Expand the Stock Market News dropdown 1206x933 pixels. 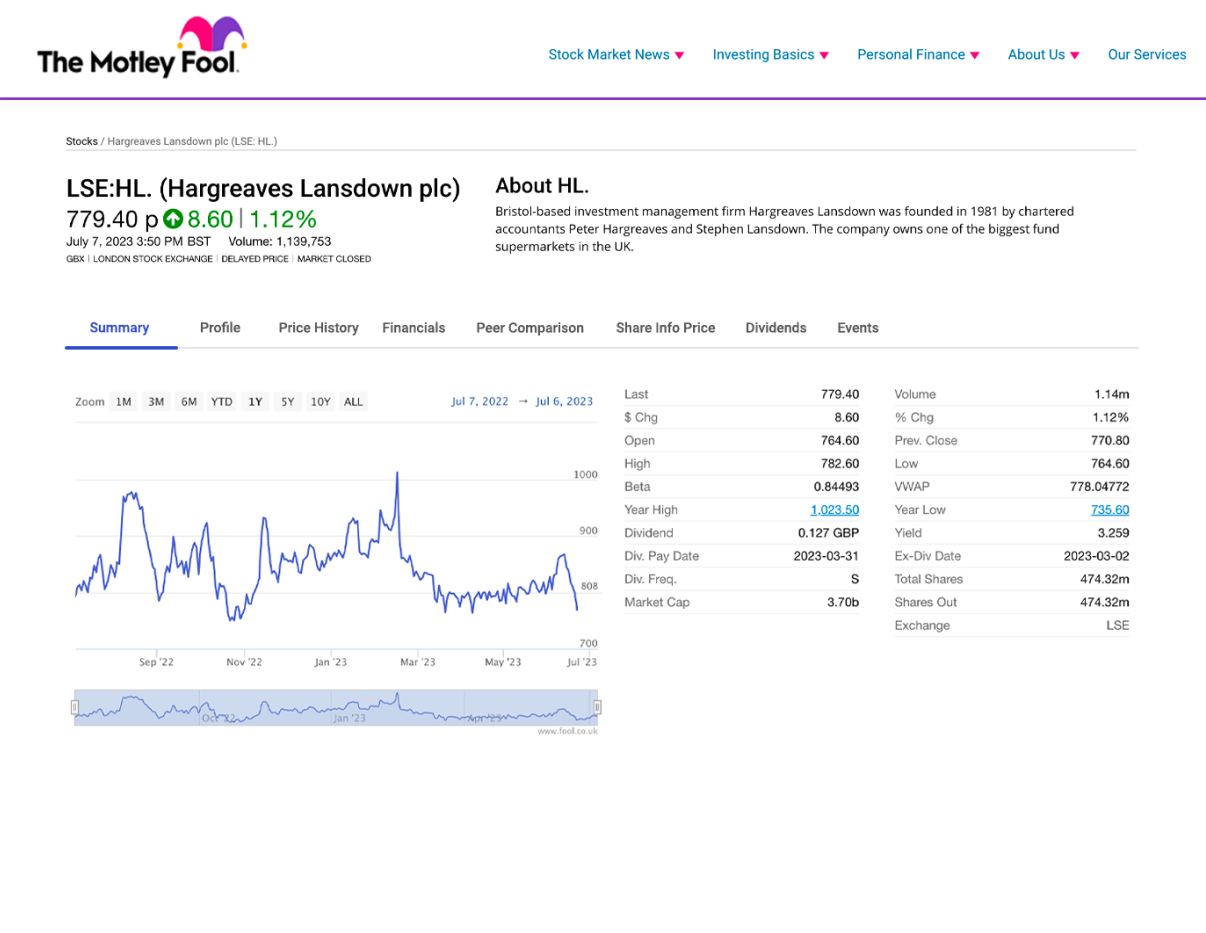[x=616, y=55]
